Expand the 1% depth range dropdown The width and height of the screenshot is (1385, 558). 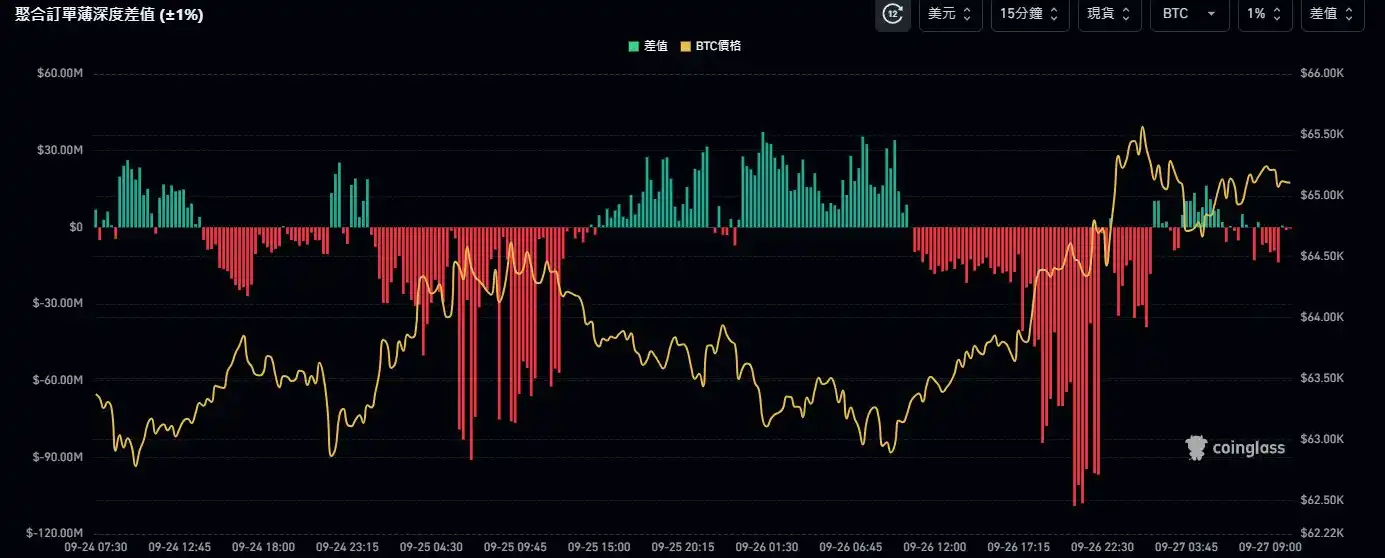tap(1264, 14)
